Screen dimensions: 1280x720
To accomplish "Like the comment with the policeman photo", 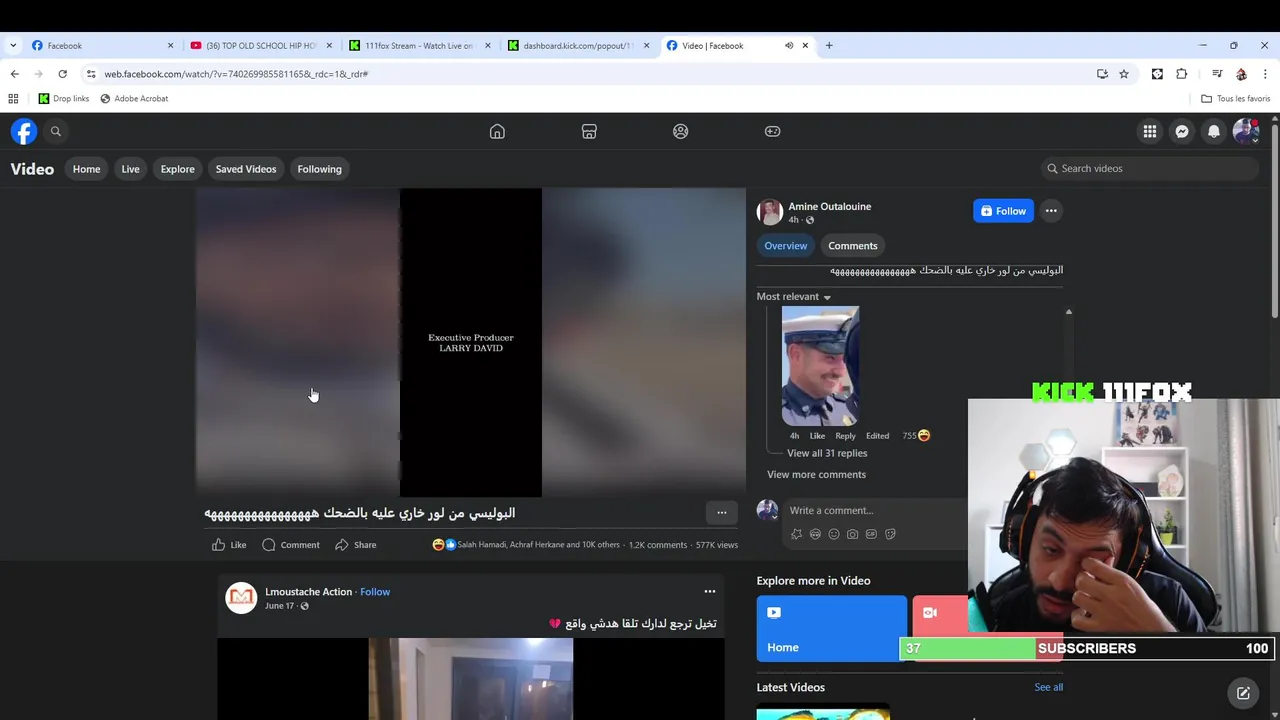I will (817, 436).
